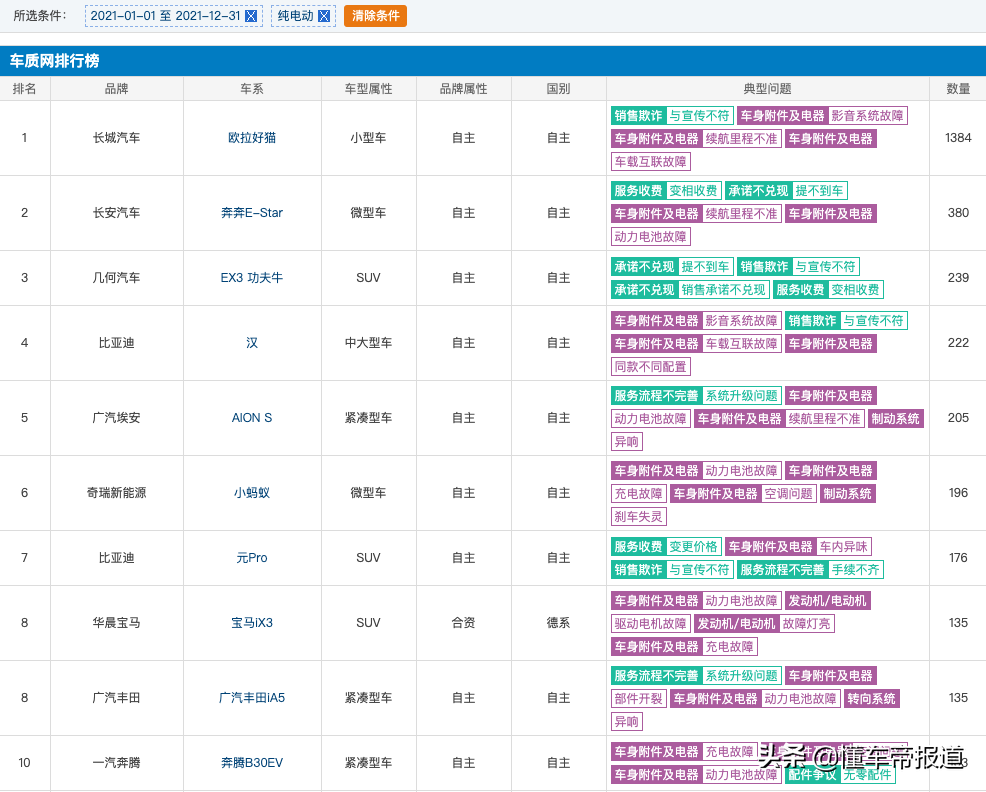Click the 典型问题 column header
This screenshot has width=986, height=792.
767,89
